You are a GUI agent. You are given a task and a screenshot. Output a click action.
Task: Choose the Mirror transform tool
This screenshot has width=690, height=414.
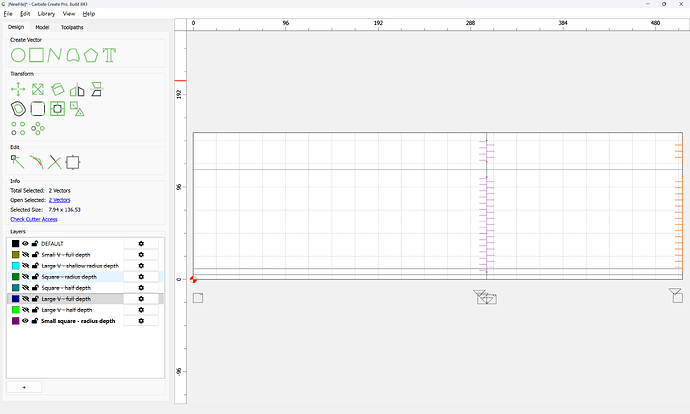pos(77,89)
